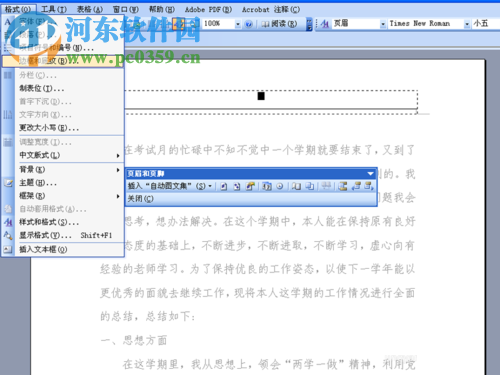Click the Word Help question mark icon

(x=248, y=24)
